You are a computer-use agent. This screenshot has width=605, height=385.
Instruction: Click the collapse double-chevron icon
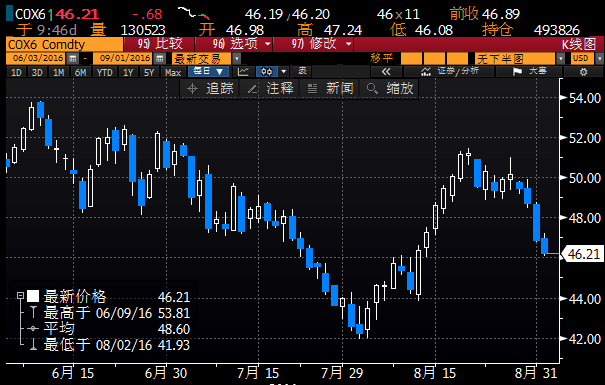pyautogui.click(x=385, y=72)
